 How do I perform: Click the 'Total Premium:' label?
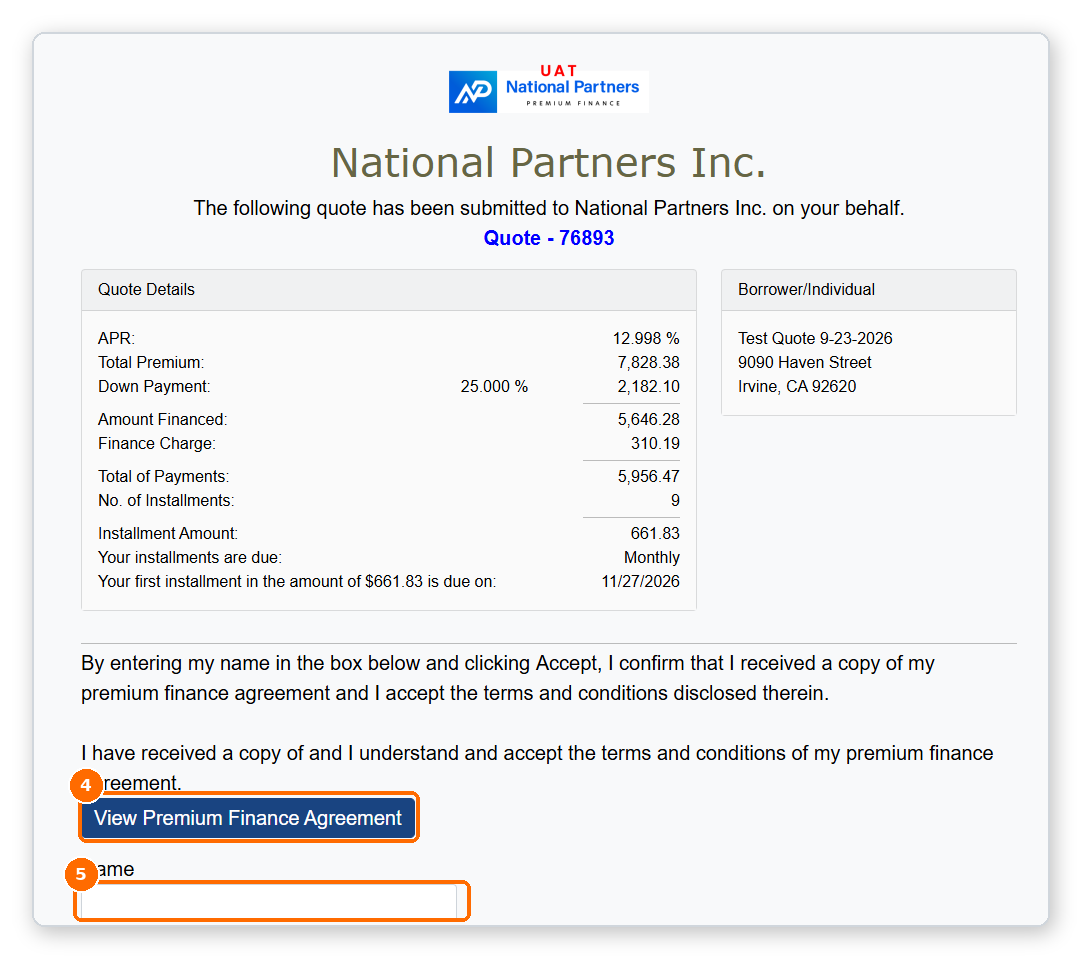[x=151, y=363]
